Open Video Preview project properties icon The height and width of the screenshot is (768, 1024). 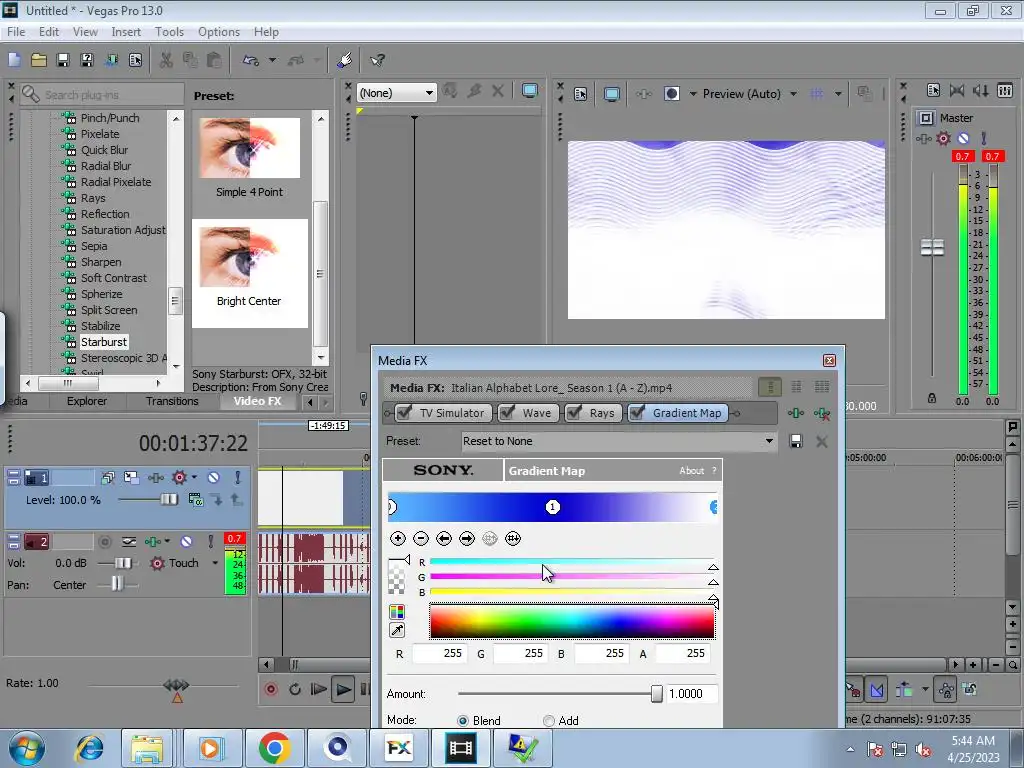[581, 94]
